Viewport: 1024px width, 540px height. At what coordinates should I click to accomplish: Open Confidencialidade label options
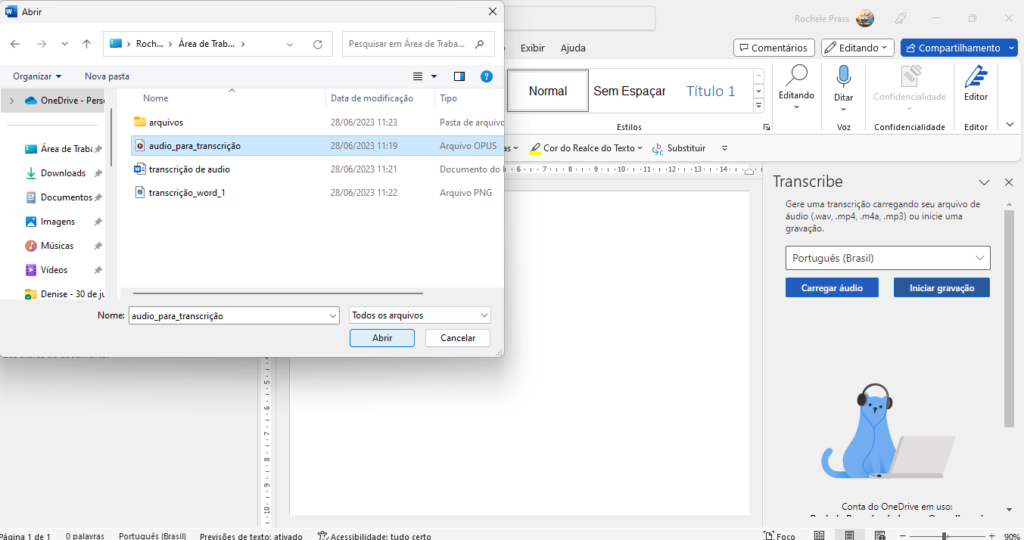click(x=910, y=86)
